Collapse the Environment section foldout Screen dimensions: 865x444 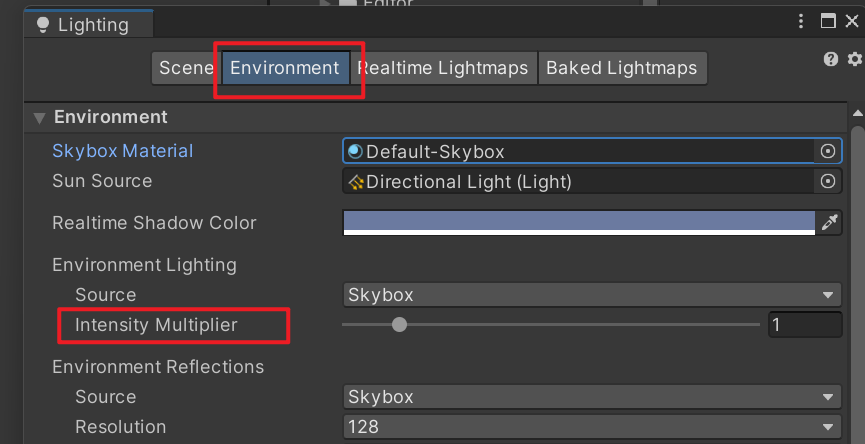pyautogui.click(x=40, y=118)
